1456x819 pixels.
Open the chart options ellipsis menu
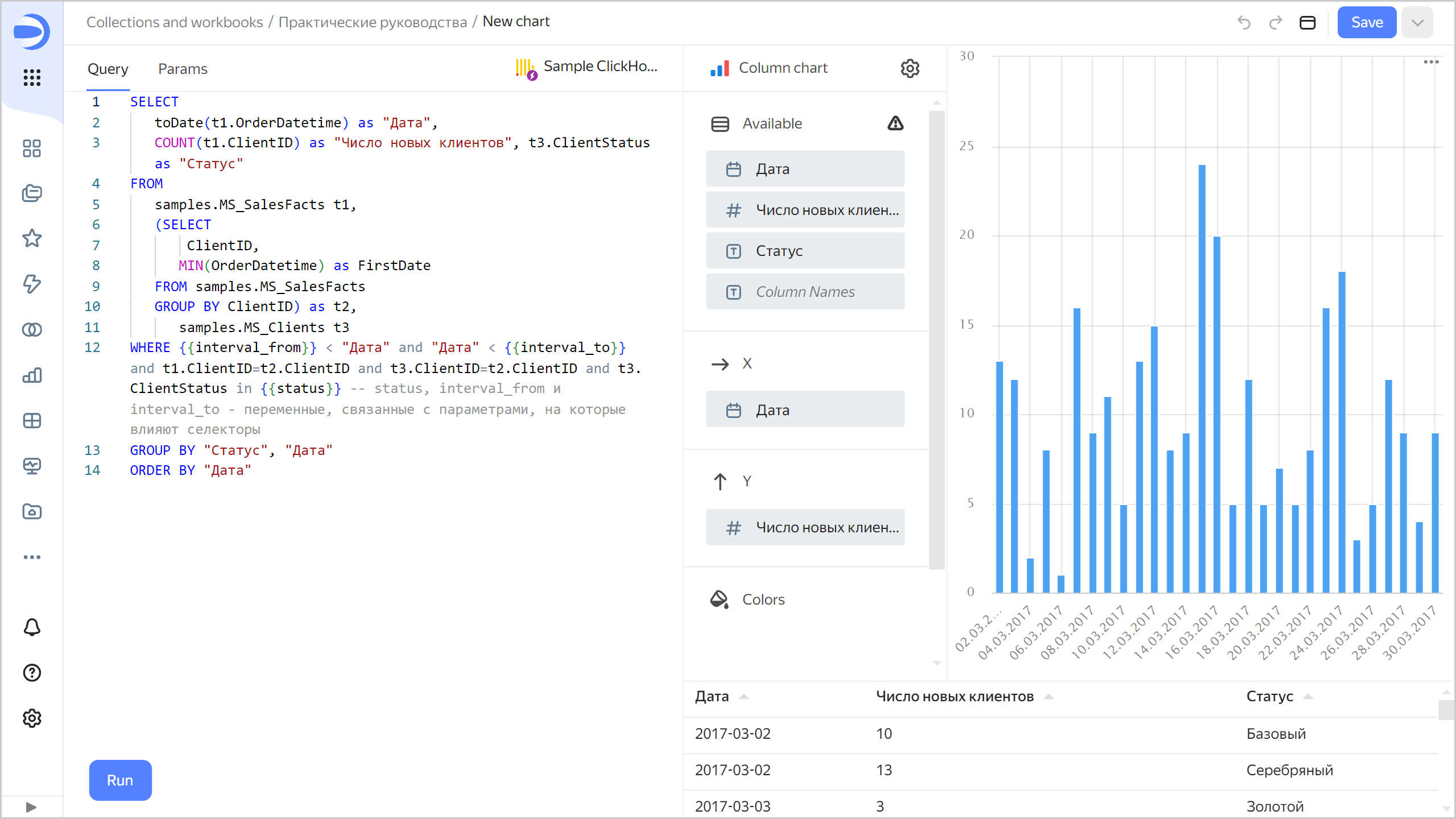pyautogui.click(x=1432, y=61)
